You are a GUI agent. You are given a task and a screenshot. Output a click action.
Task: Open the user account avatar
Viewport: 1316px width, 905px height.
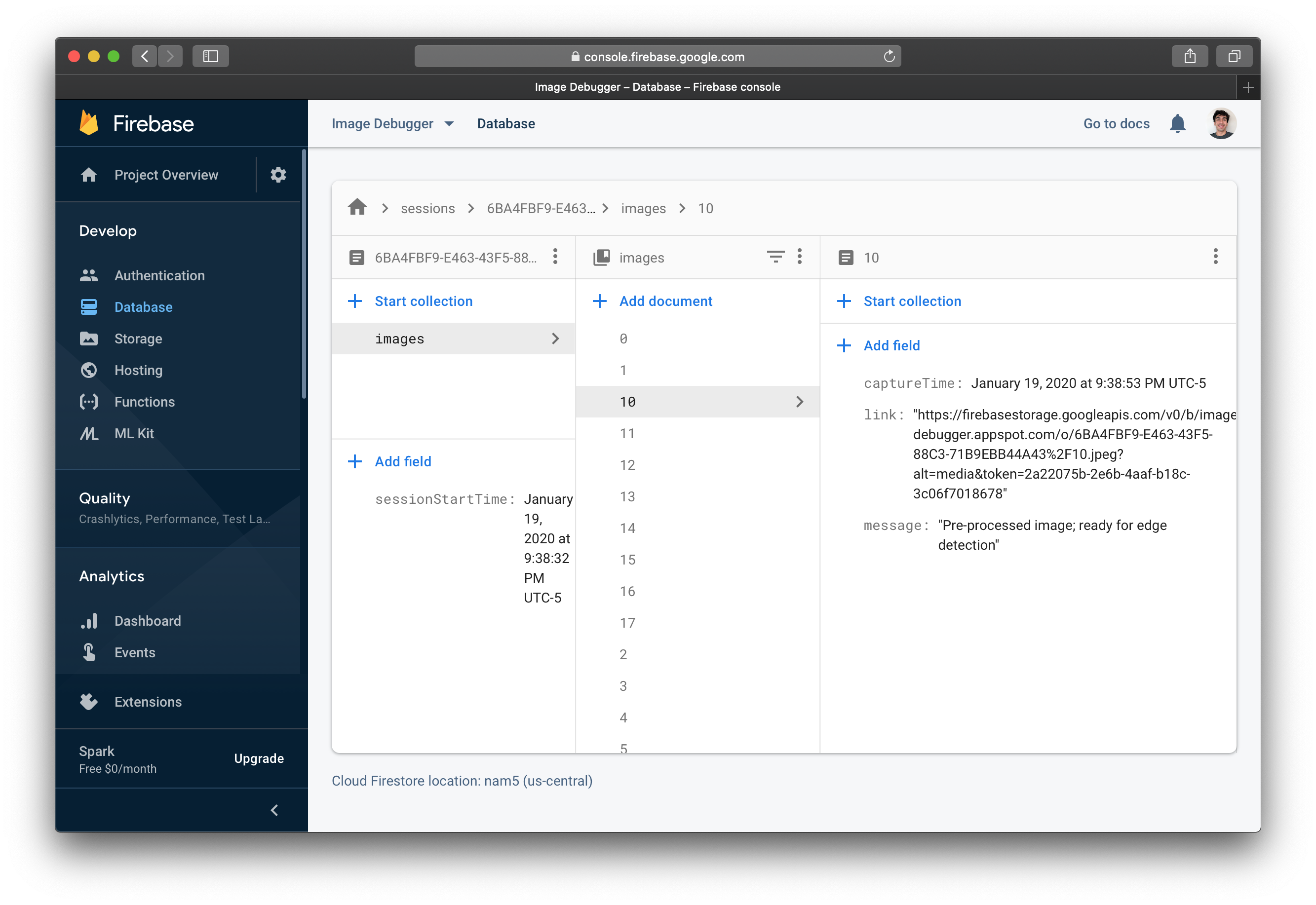point(1221,124)
